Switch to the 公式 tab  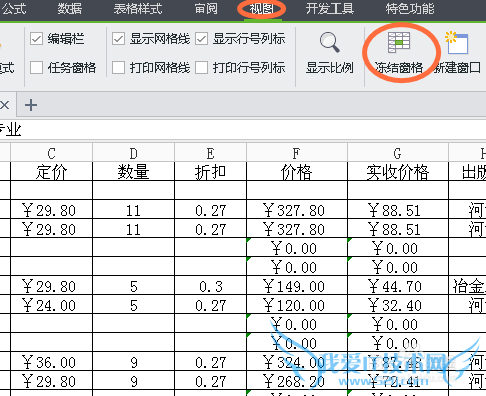(13, 9)
